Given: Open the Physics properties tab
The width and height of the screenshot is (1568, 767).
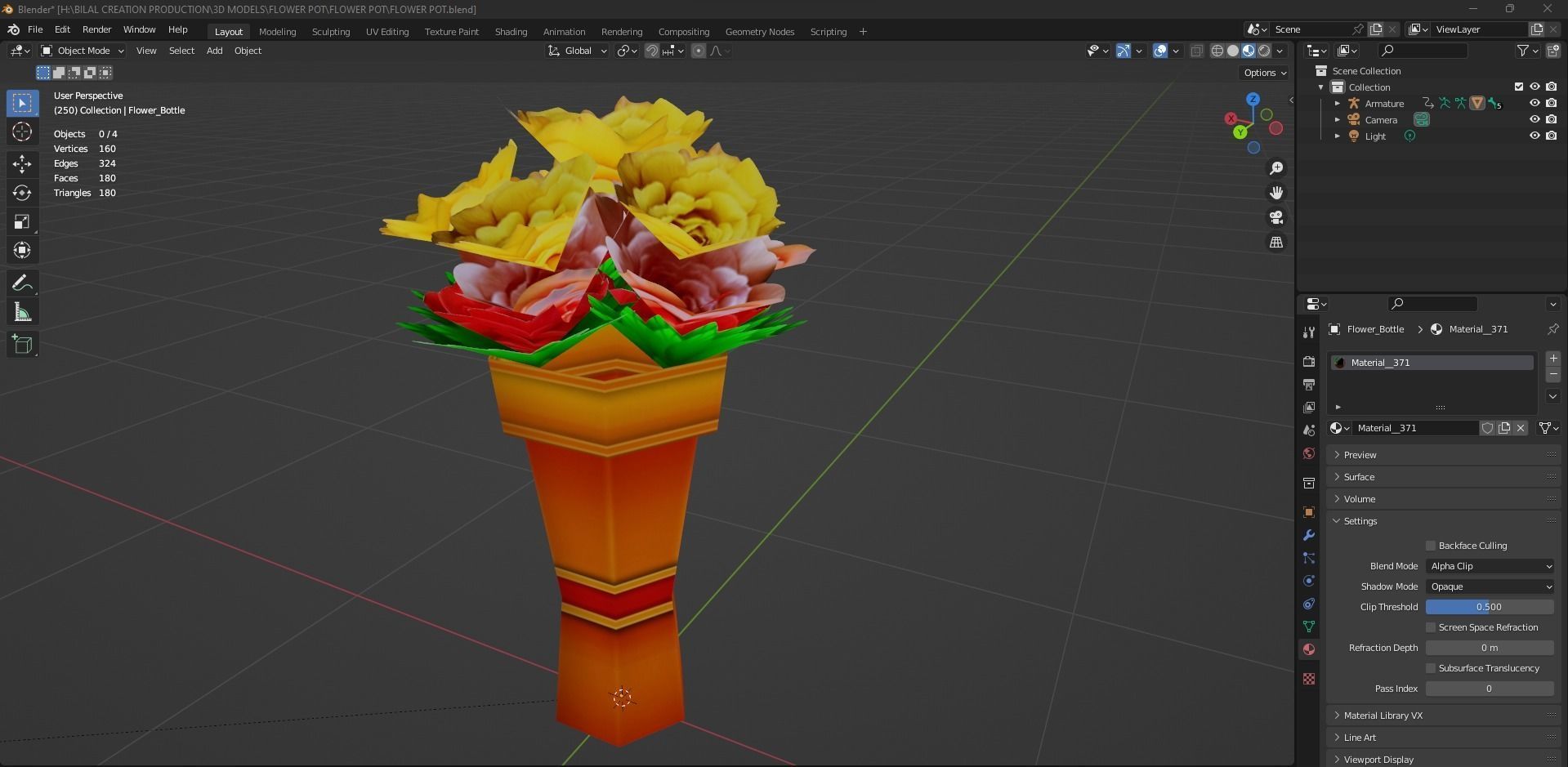Looking at the screenshot, I should point(1309,581).
